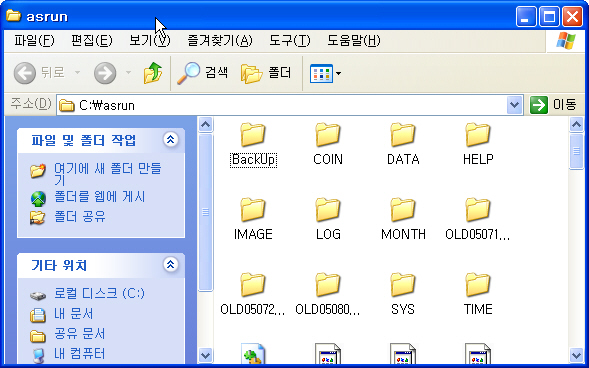Click the 로컬 디스크 drive icon
This screenshot has height=368, width=589.
(x=38, y=296)
